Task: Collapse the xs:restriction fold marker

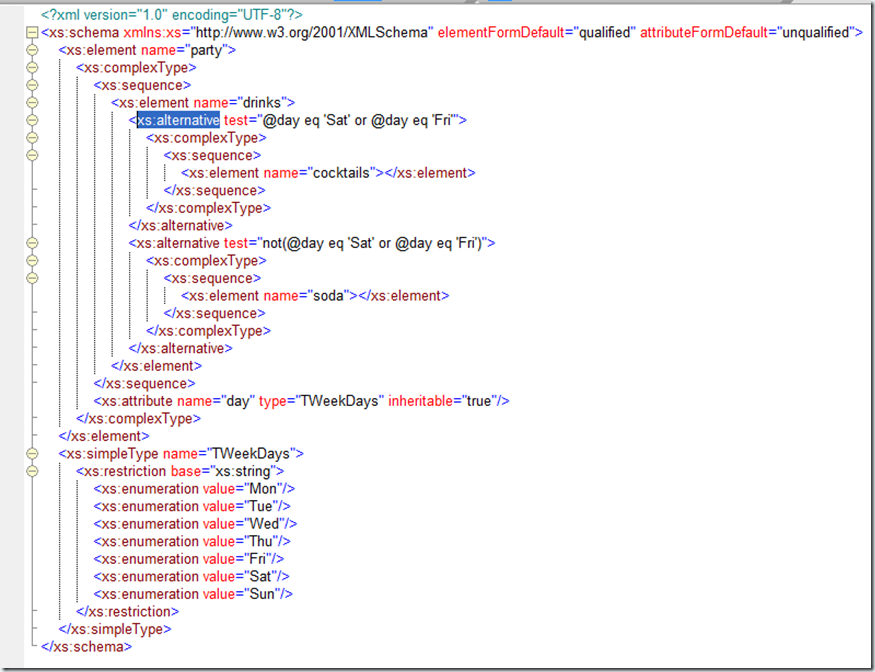Action: click(x=31, y=471)
